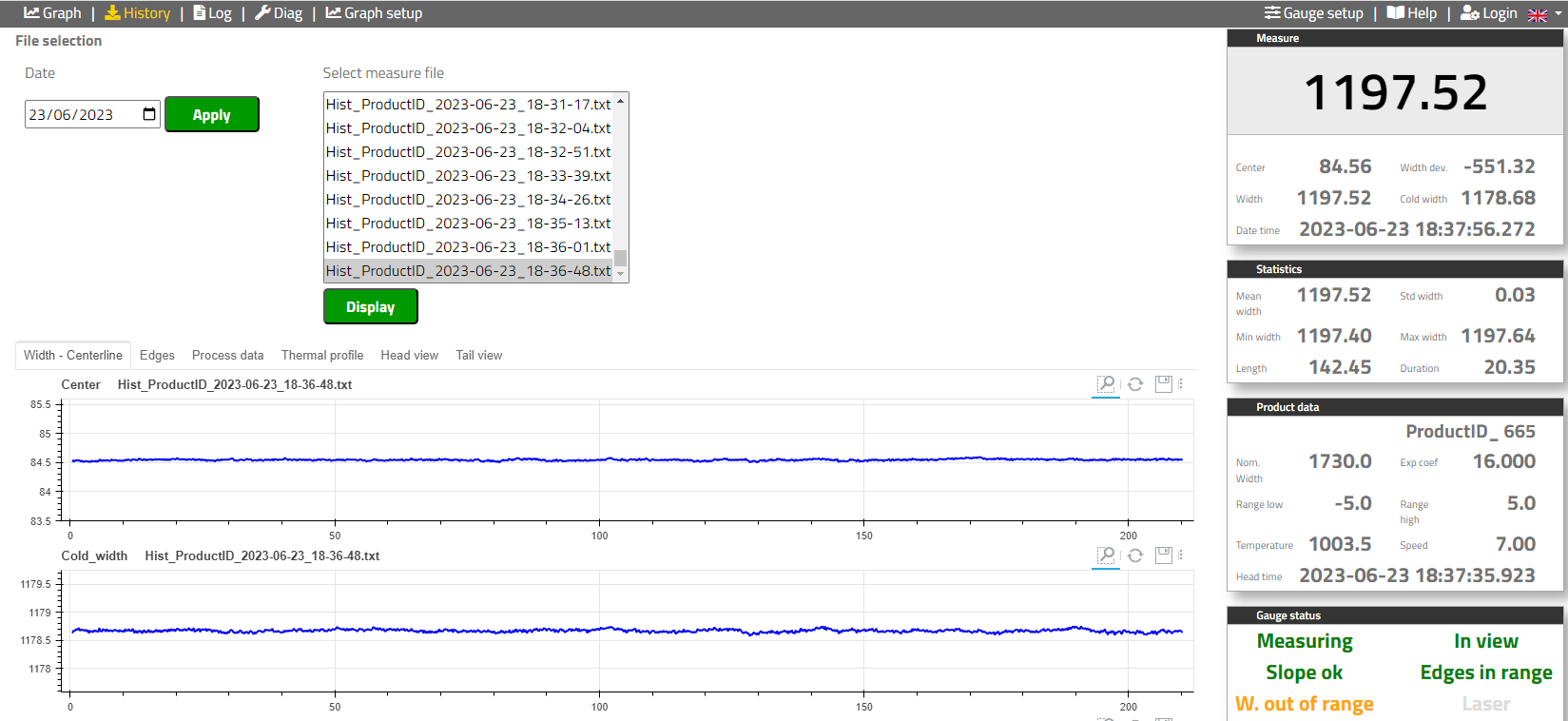1568x721 pixels.
Task: Click the date input field
Action: tap(81, 114)
